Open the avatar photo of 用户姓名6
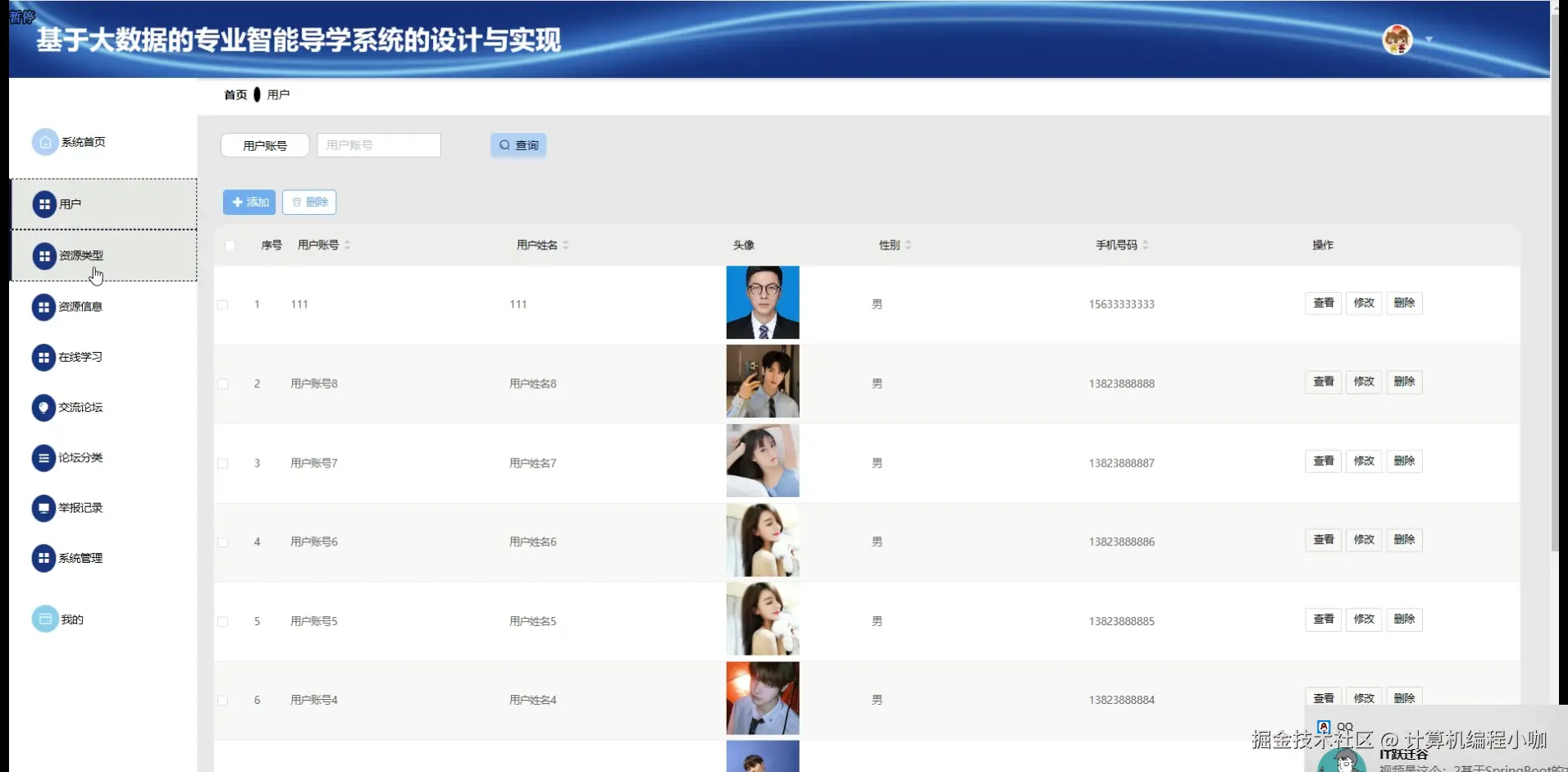 (763, 540)
